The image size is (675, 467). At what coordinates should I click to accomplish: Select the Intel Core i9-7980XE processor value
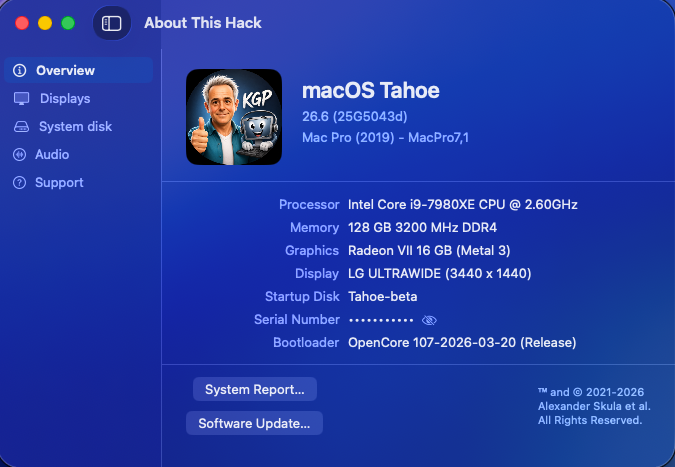(x=463, y=204)
